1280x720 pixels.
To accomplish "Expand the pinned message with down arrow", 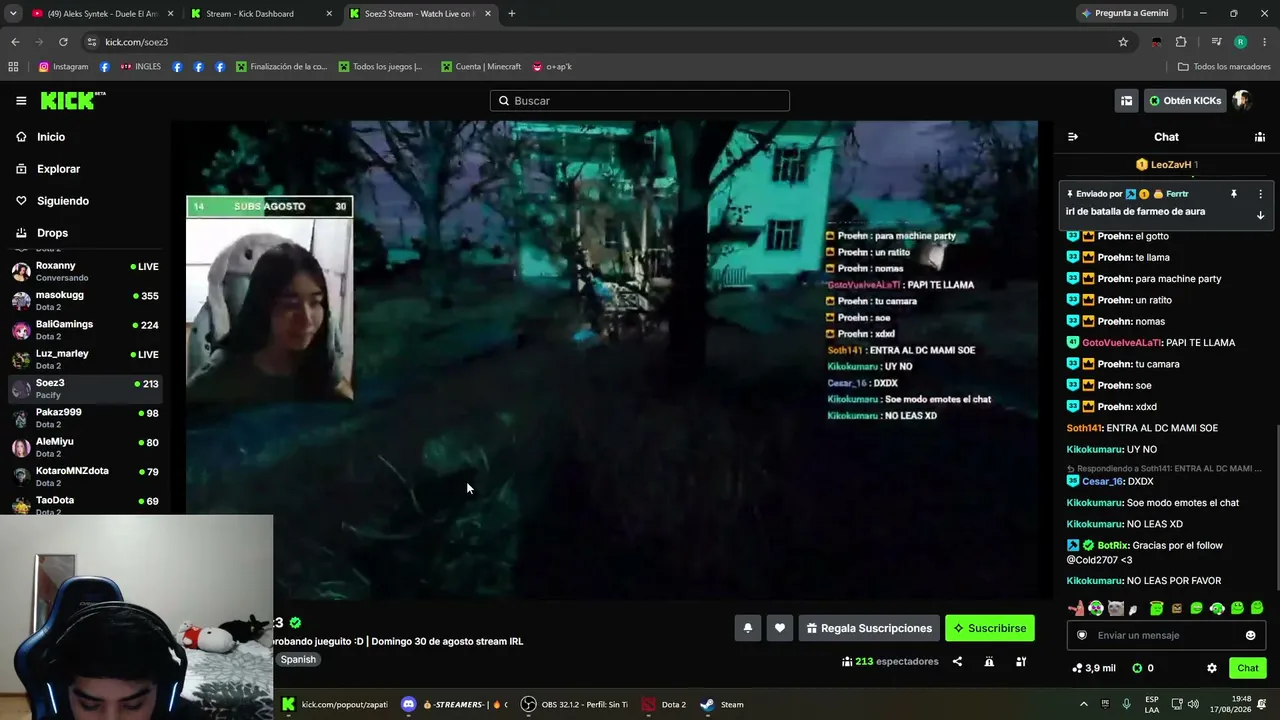I will (x=1260, y=215).
